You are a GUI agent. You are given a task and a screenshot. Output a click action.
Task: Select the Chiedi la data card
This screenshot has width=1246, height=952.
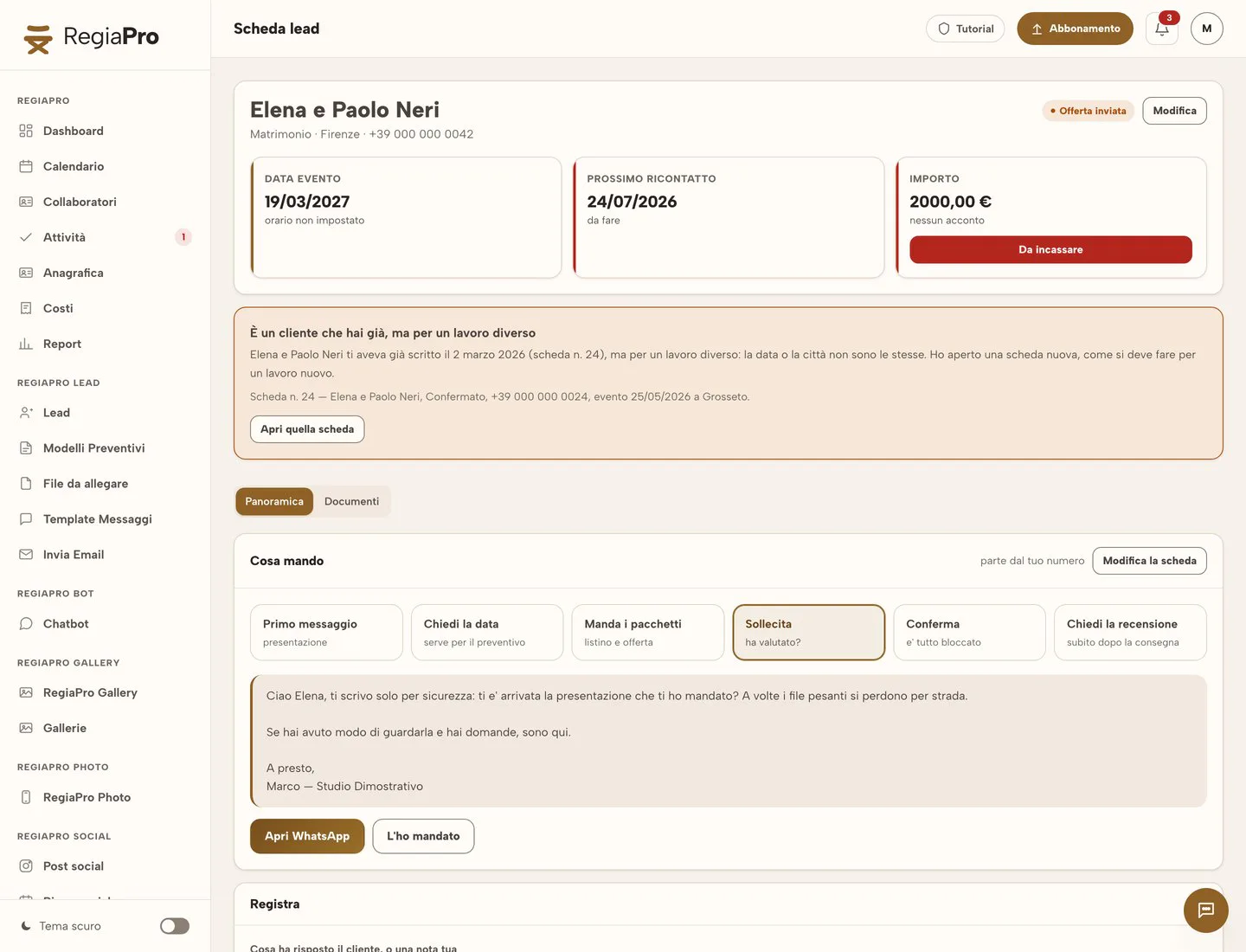487,633
